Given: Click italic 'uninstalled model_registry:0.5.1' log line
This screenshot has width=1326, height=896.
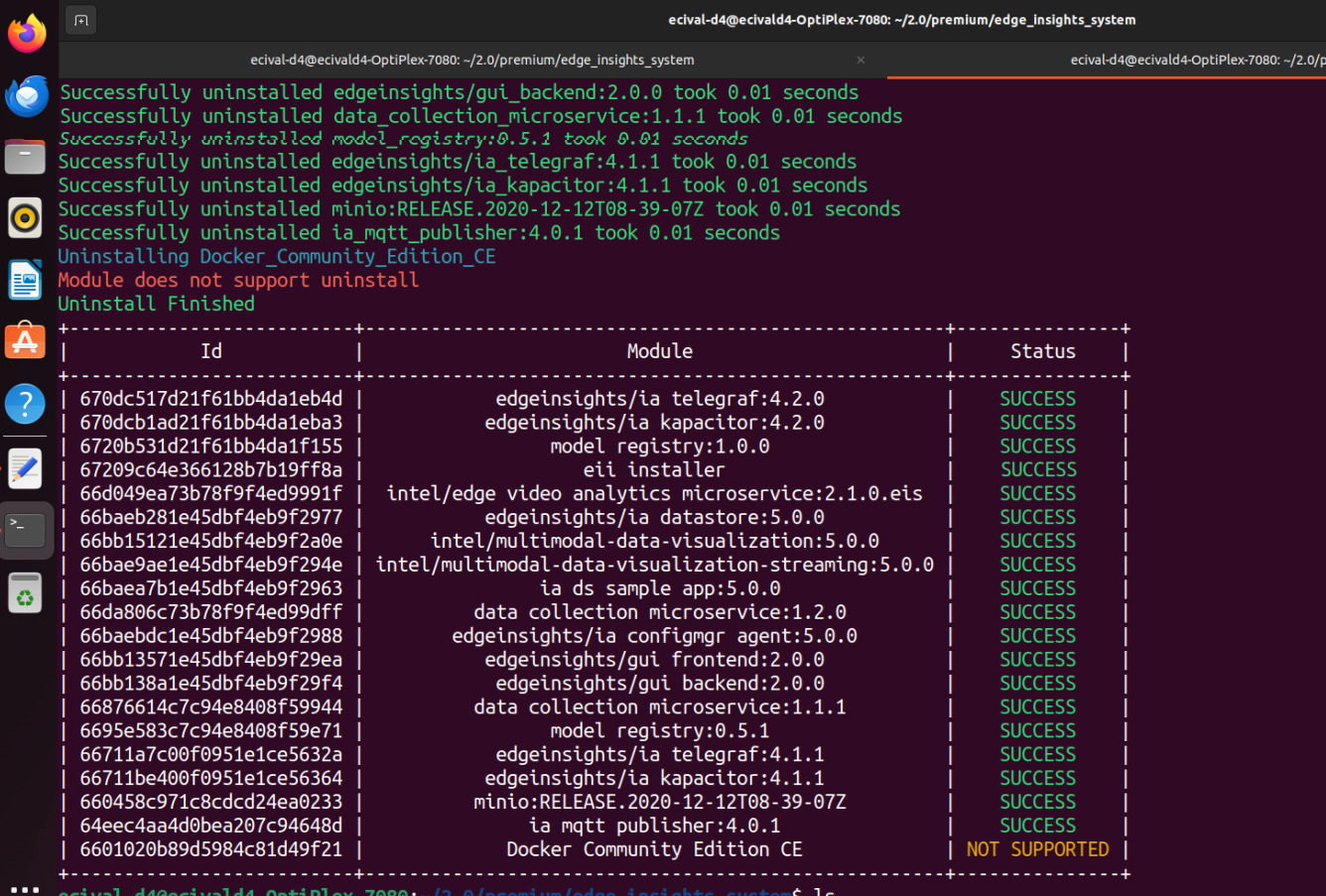Looking at the screenshot, I should click(403, 139).
